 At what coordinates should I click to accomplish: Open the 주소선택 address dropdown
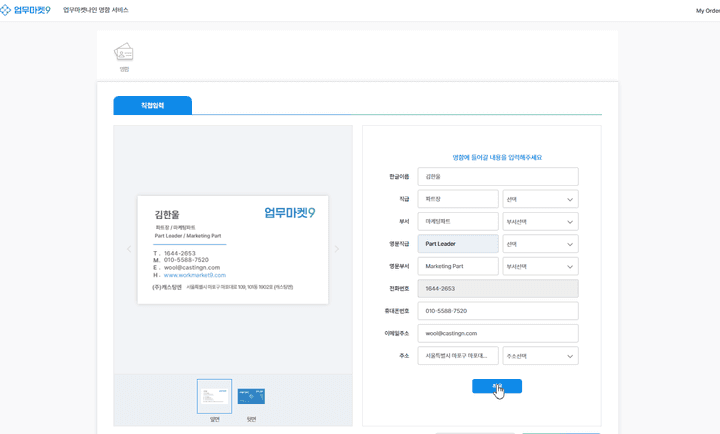point(540,356)
